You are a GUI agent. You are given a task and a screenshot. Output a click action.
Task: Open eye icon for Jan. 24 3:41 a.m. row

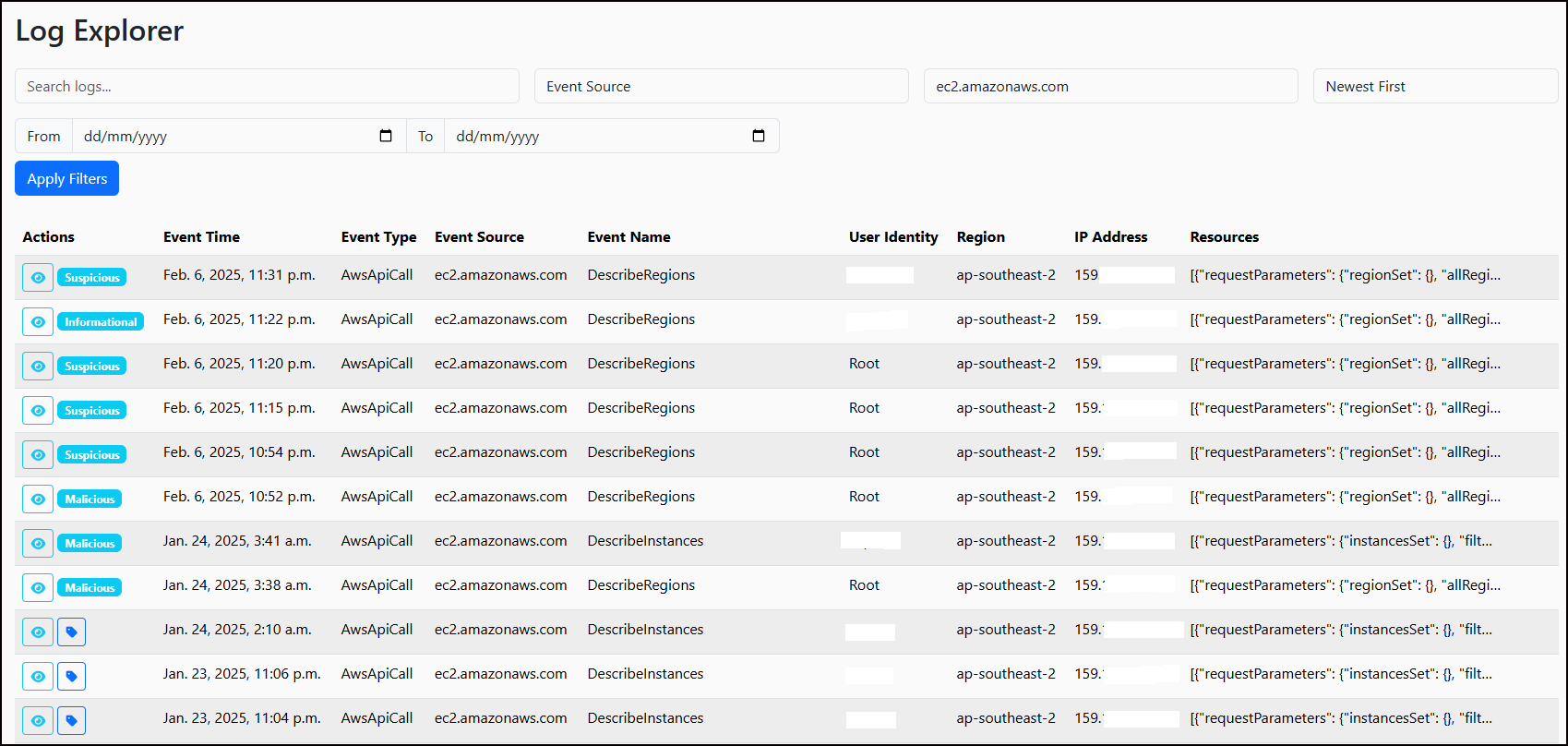click(x=38, y=544)
